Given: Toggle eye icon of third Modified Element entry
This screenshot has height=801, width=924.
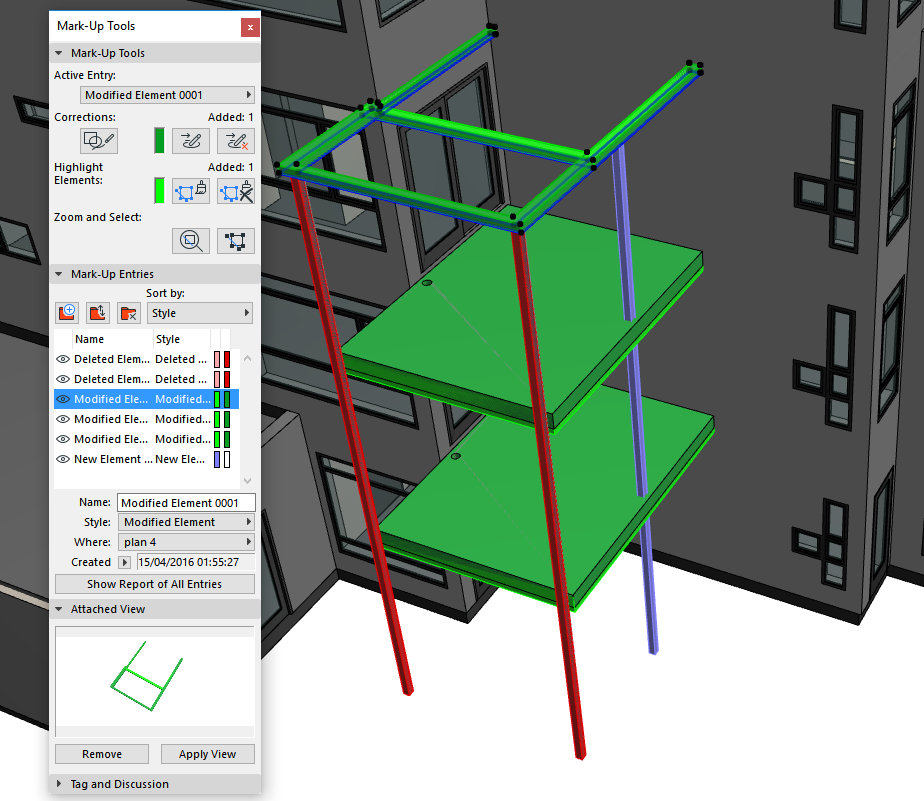Looking at the screenshot, I should click(x=62, y=439).
